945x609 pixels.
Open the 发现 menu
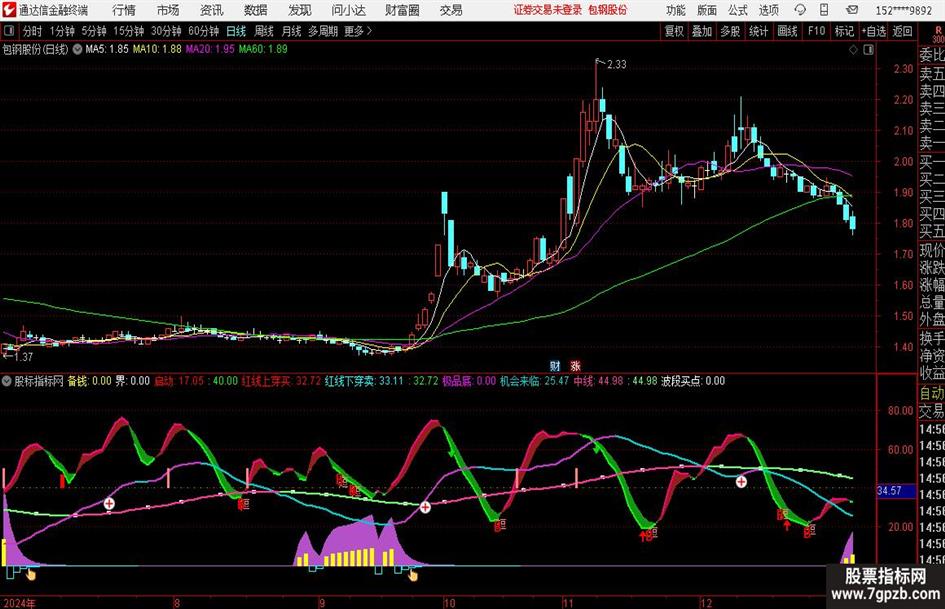pos(300,10)
